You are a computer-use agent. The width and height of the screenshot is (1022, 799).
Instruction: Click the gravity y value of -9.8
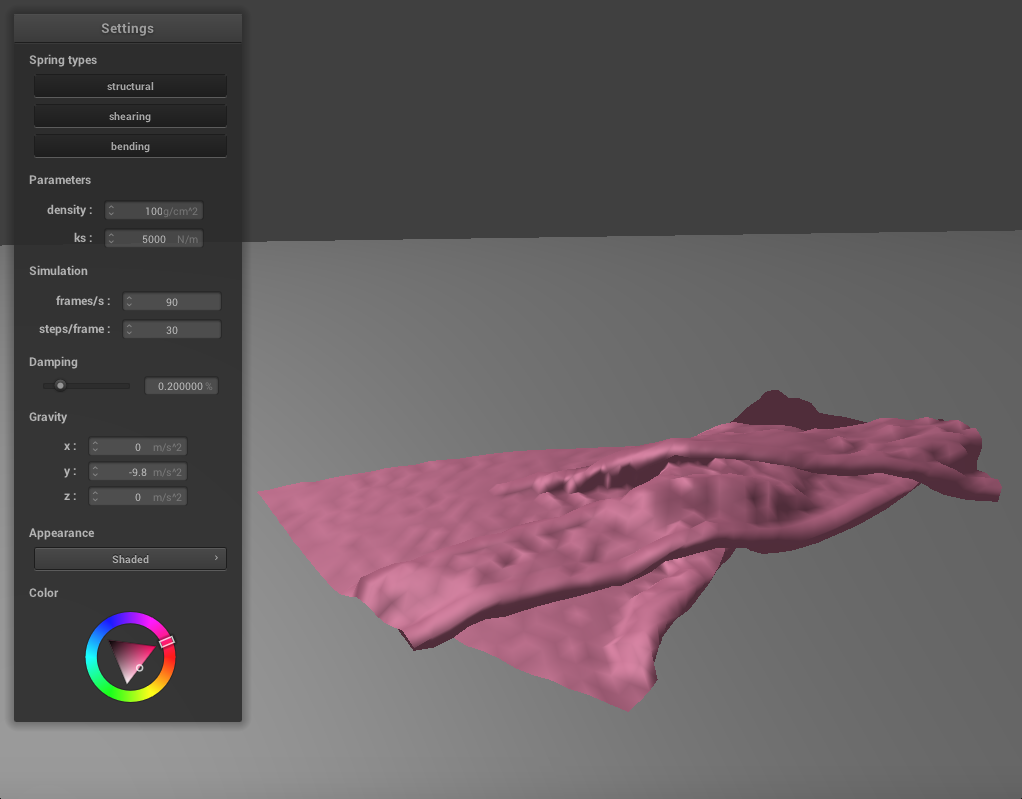click(136, 472)
